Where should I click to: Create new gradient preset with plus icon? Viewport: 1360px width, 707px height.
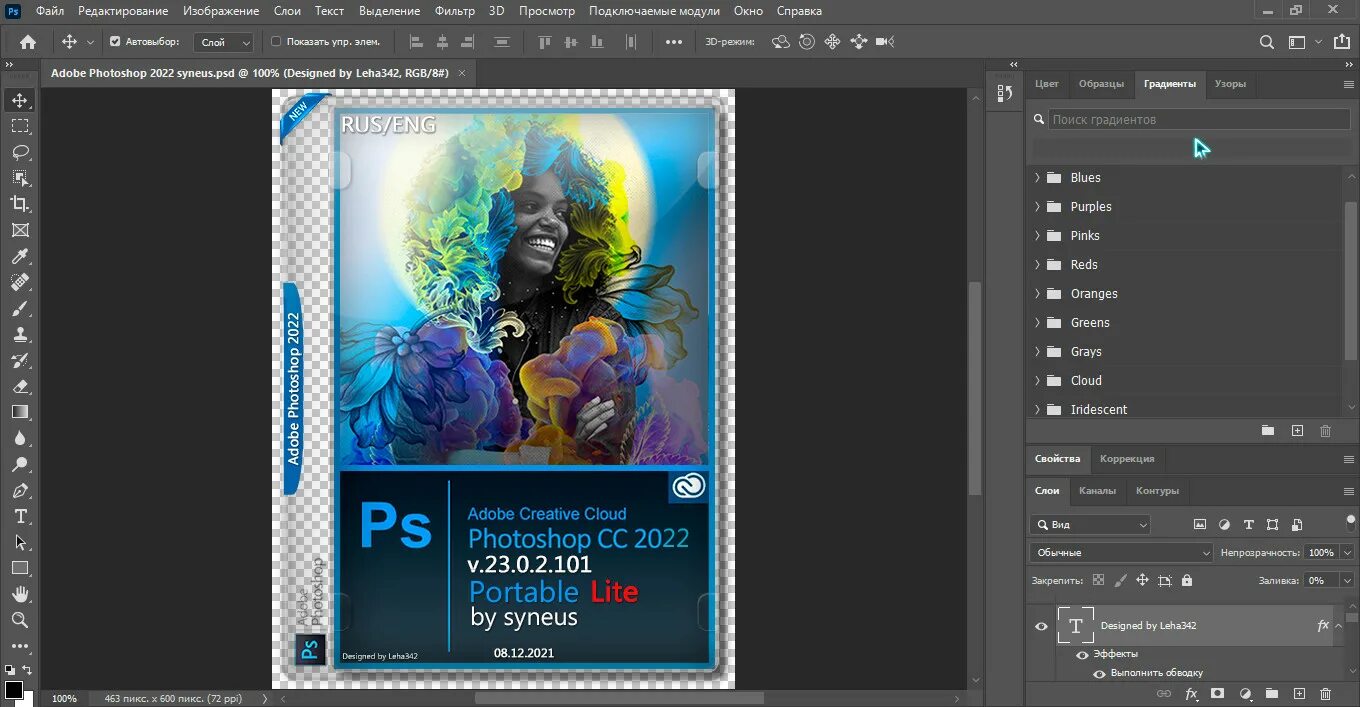point(1297,430)
